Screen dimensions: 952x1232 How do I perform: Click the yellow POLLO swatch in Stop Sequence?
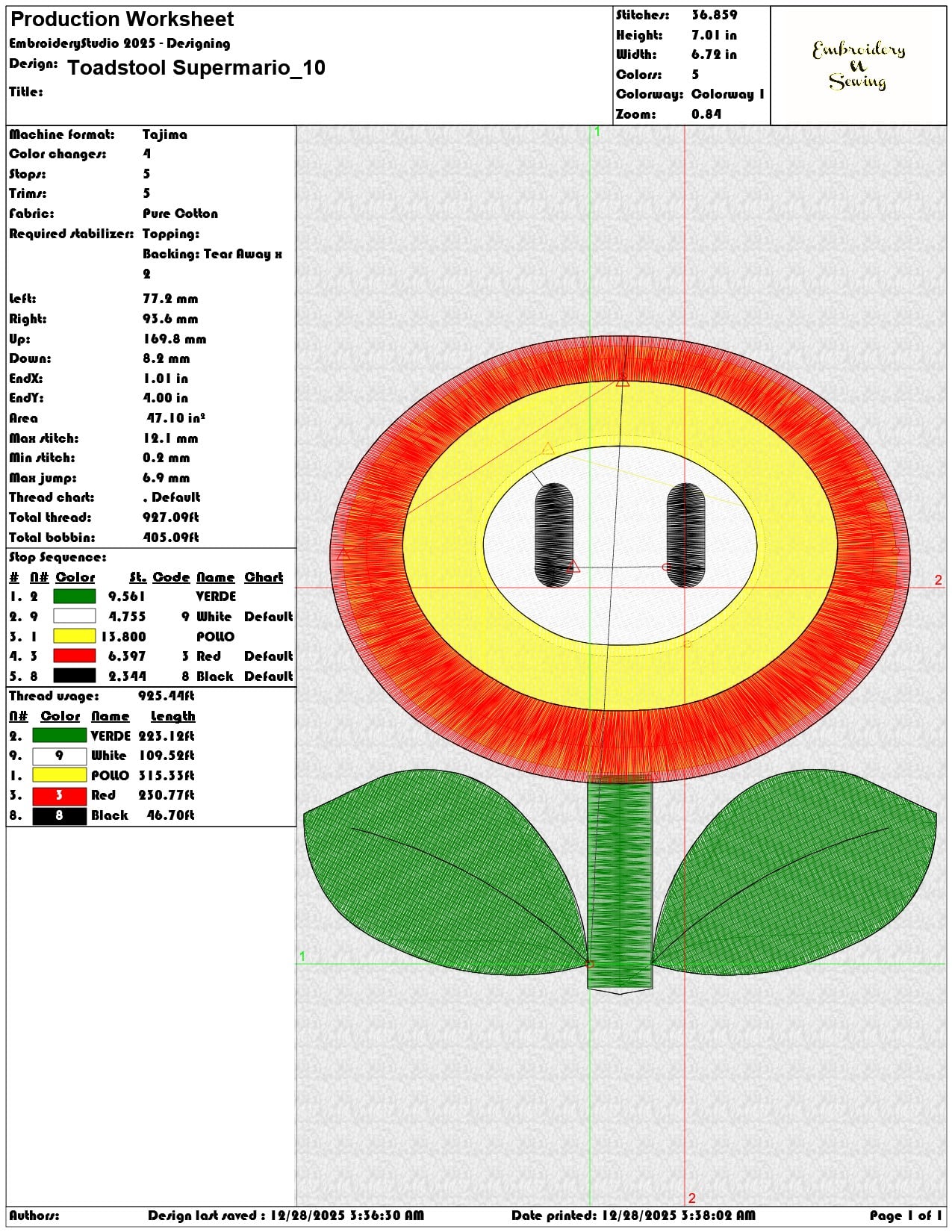coord(75,636)
